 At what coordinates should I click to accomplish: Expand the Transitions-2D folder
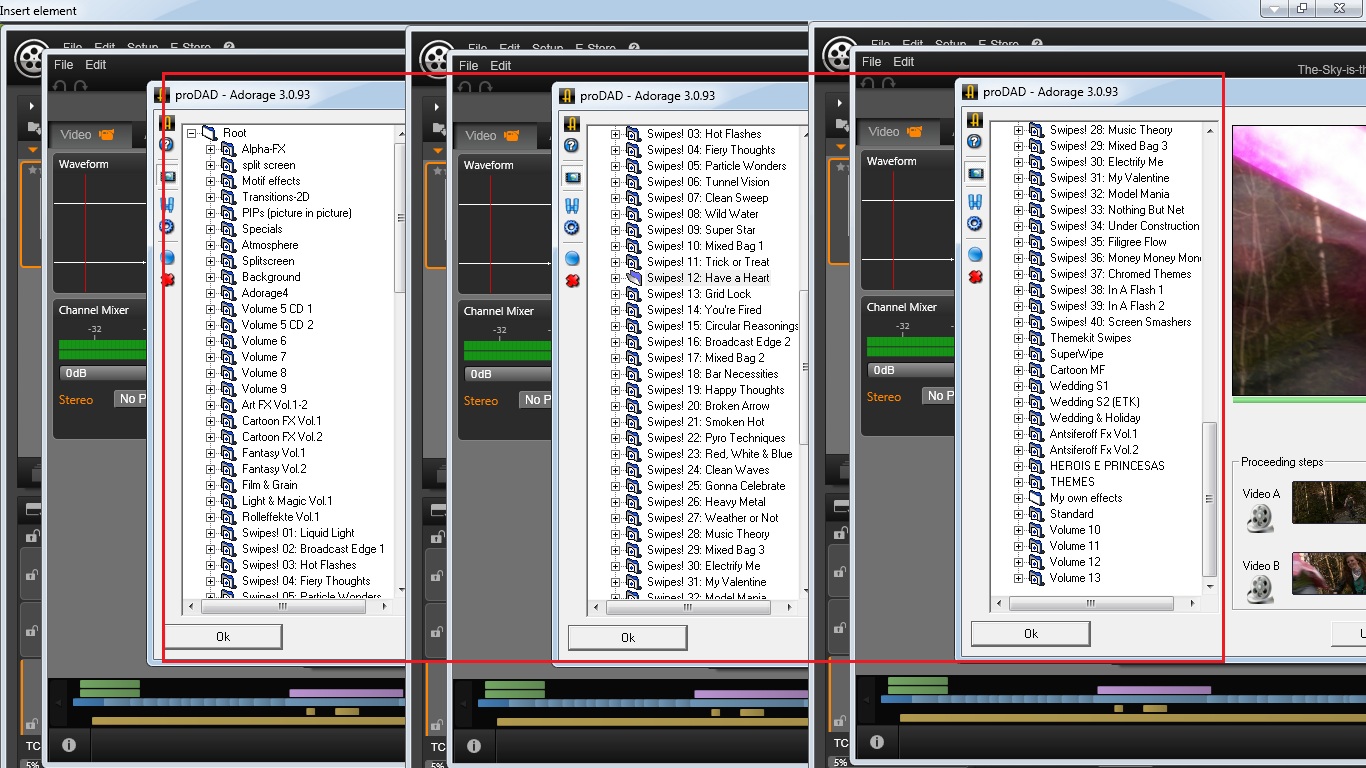tap(211, 197)
